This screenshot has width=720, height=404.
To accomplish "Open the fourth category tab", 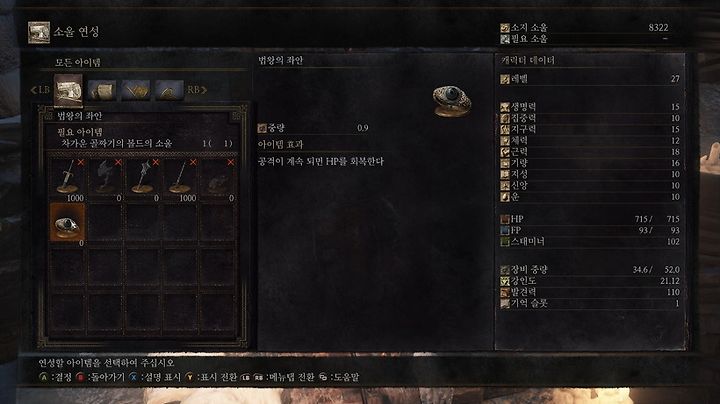I will pyautogui.click(x=169, y=90).
